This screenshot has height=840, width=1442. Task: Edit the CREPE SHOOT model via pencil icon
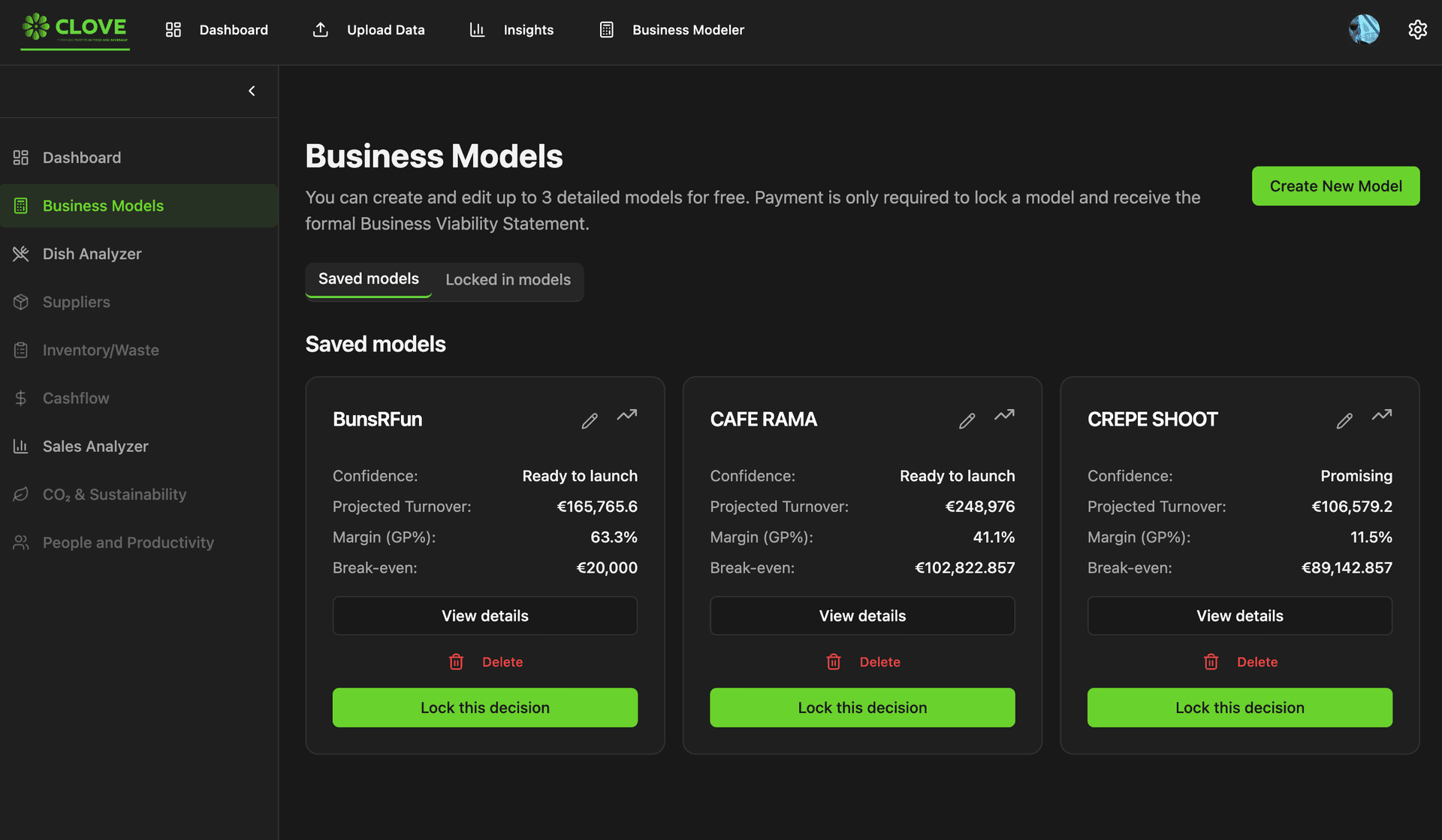click(1344, 420)
